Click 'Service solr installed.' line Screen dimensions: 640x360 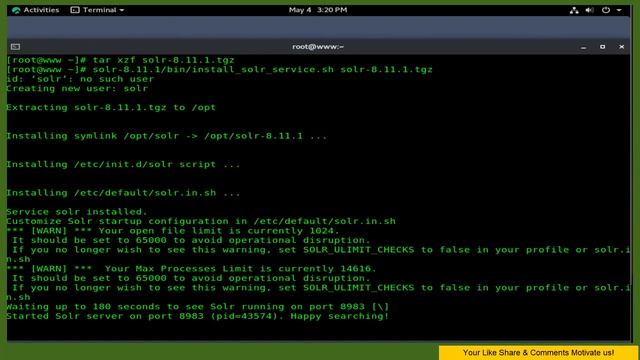pyautogui.click(x=77, y=211)
